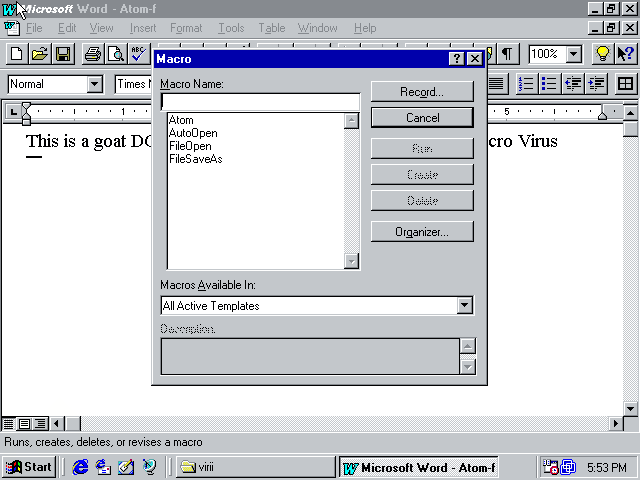Open the Table menu
Image resolution: width=640 pixels, height=480 pixels.
271,28
